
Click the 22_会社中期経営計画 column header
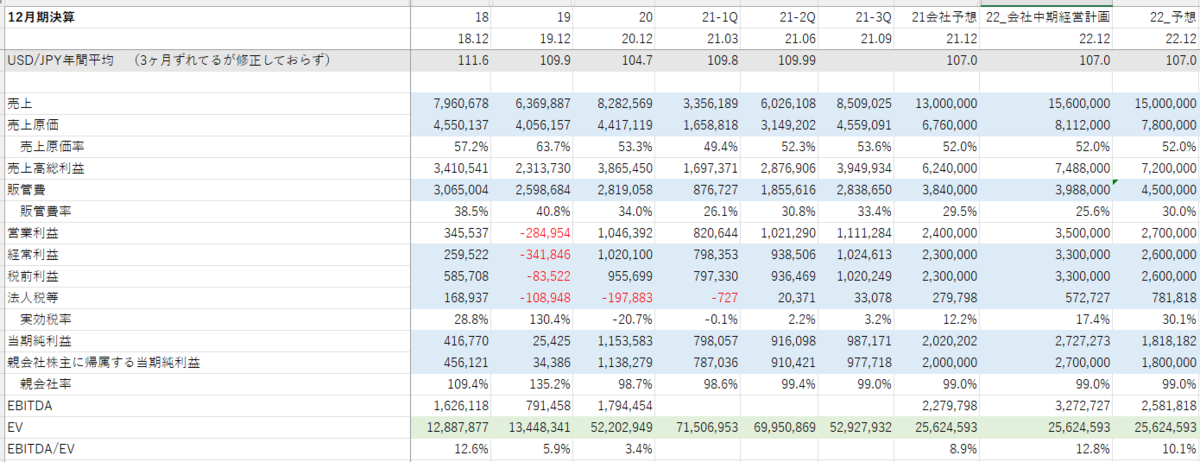pyautogui.click(x=1048, y=17)
